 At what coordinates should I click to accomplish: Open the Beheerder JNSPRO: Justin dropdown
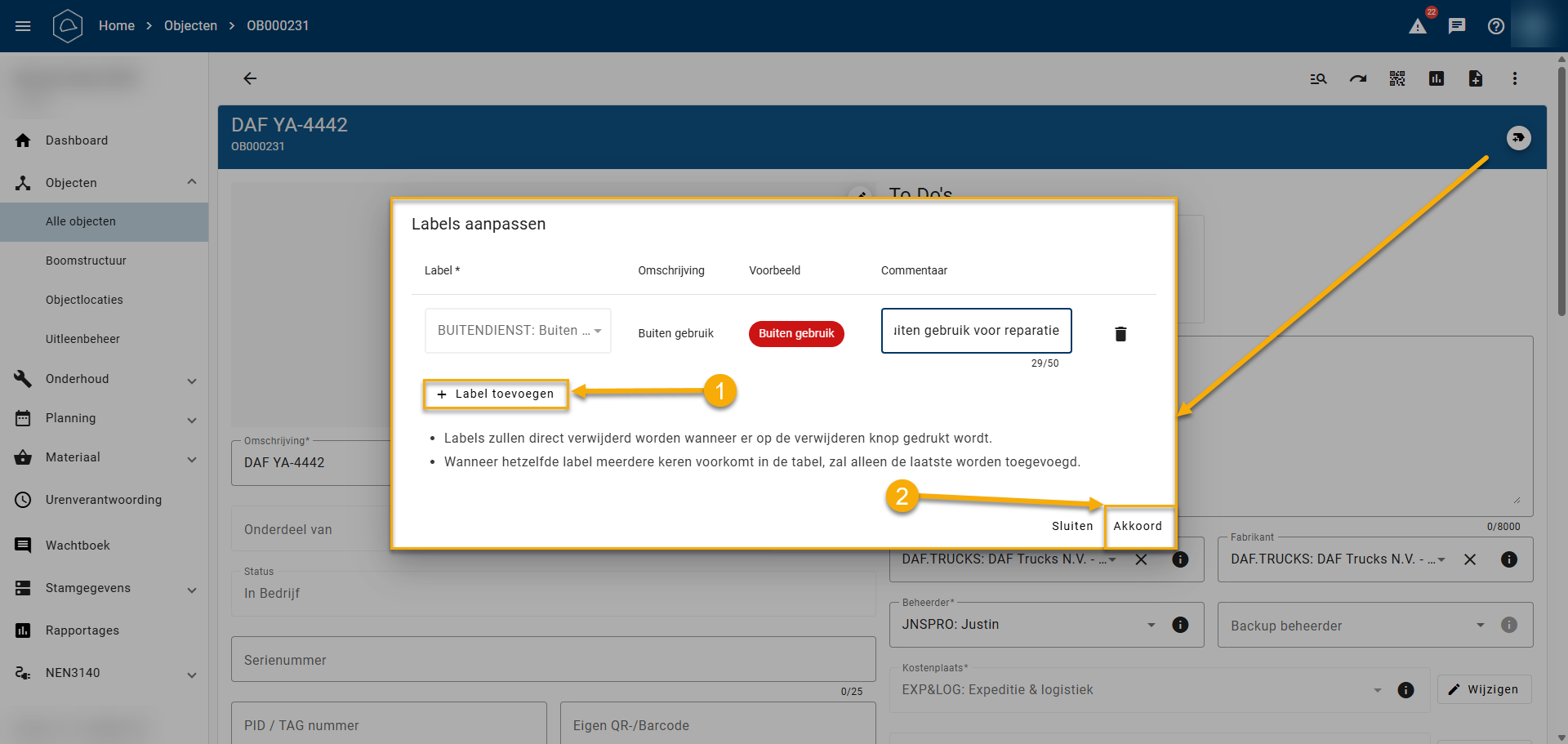point(1029,625)
